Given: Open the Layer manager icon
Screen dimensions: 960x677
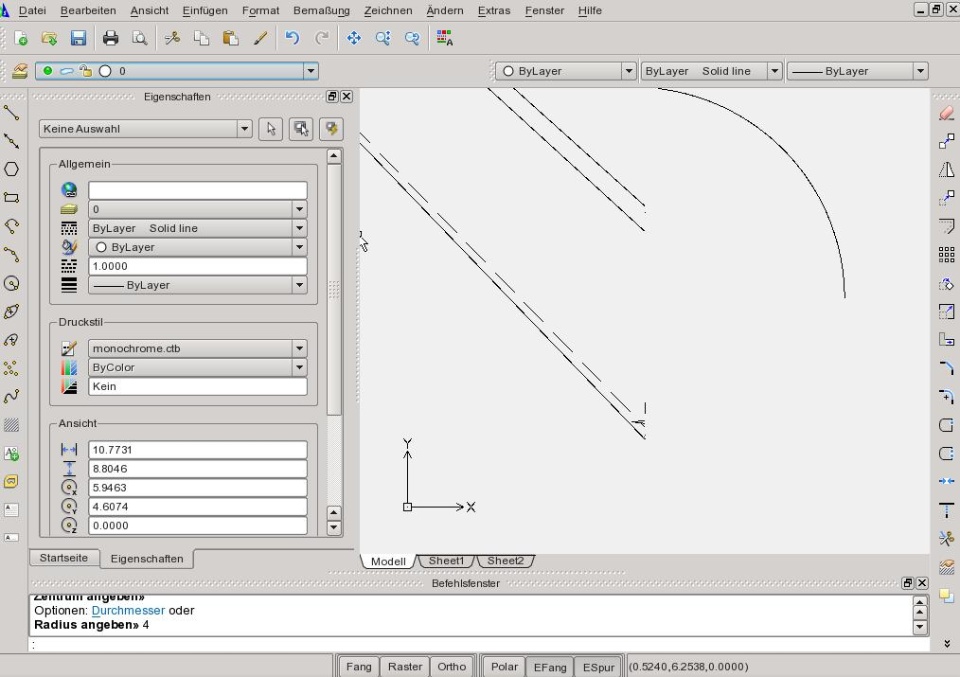Looking at the screenshot, I should [x=19, y=71].
